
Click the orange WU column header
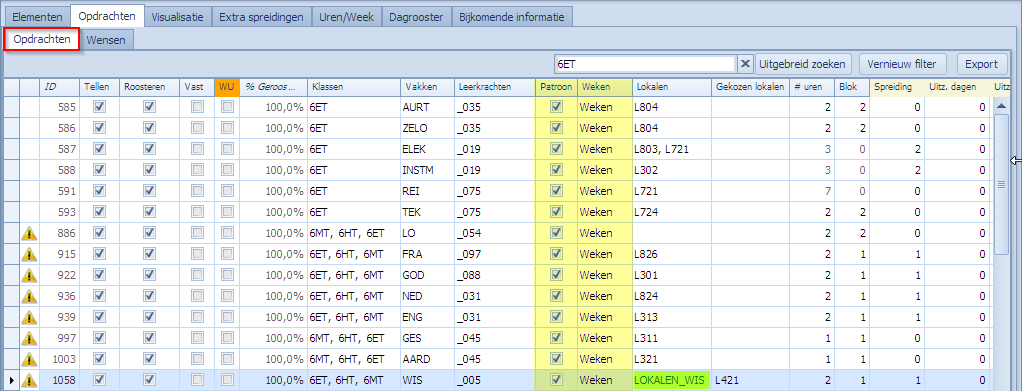(227, 87)
